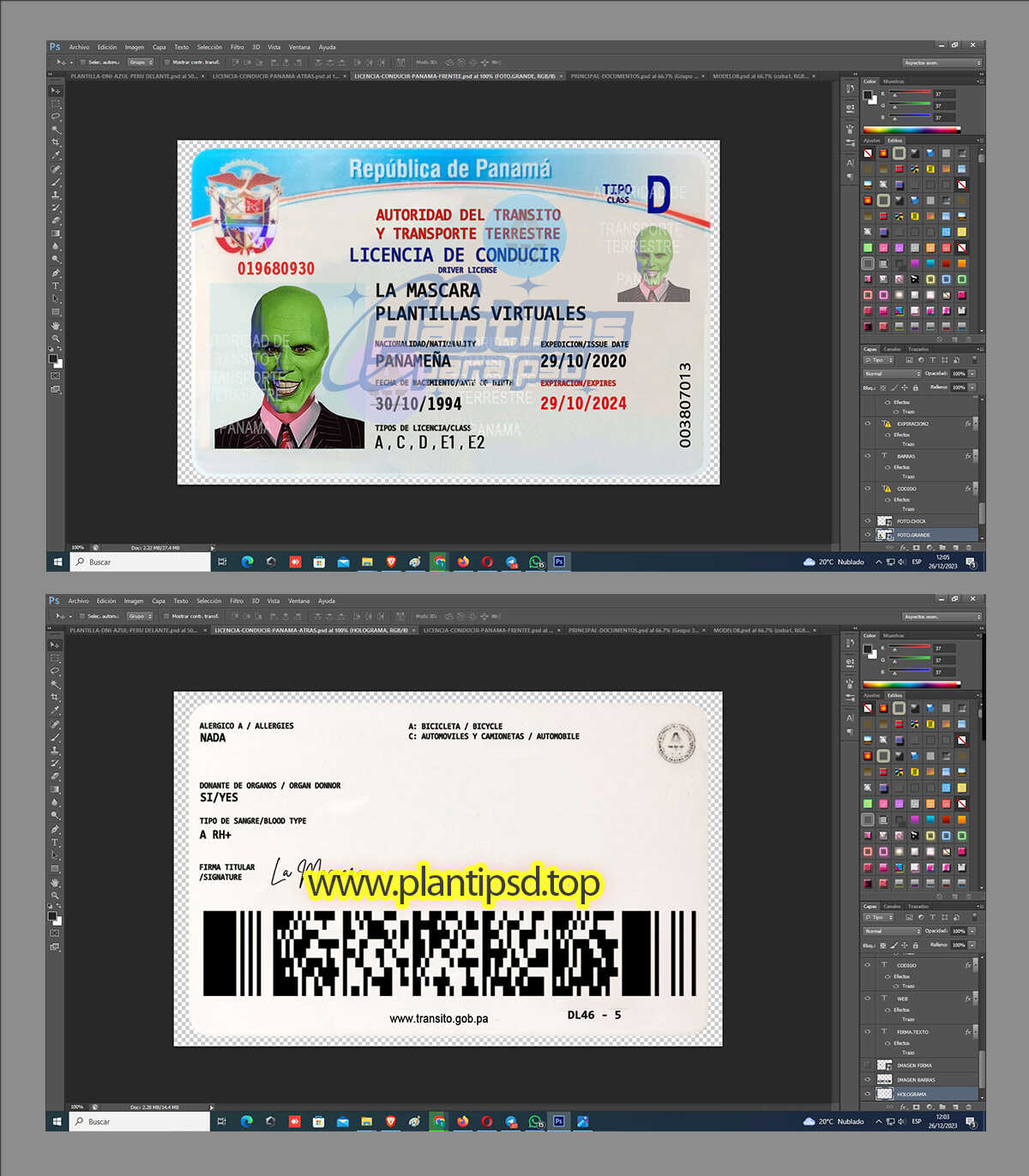Open Grupo dropdown in top options bar

click(x=141, y=62)
